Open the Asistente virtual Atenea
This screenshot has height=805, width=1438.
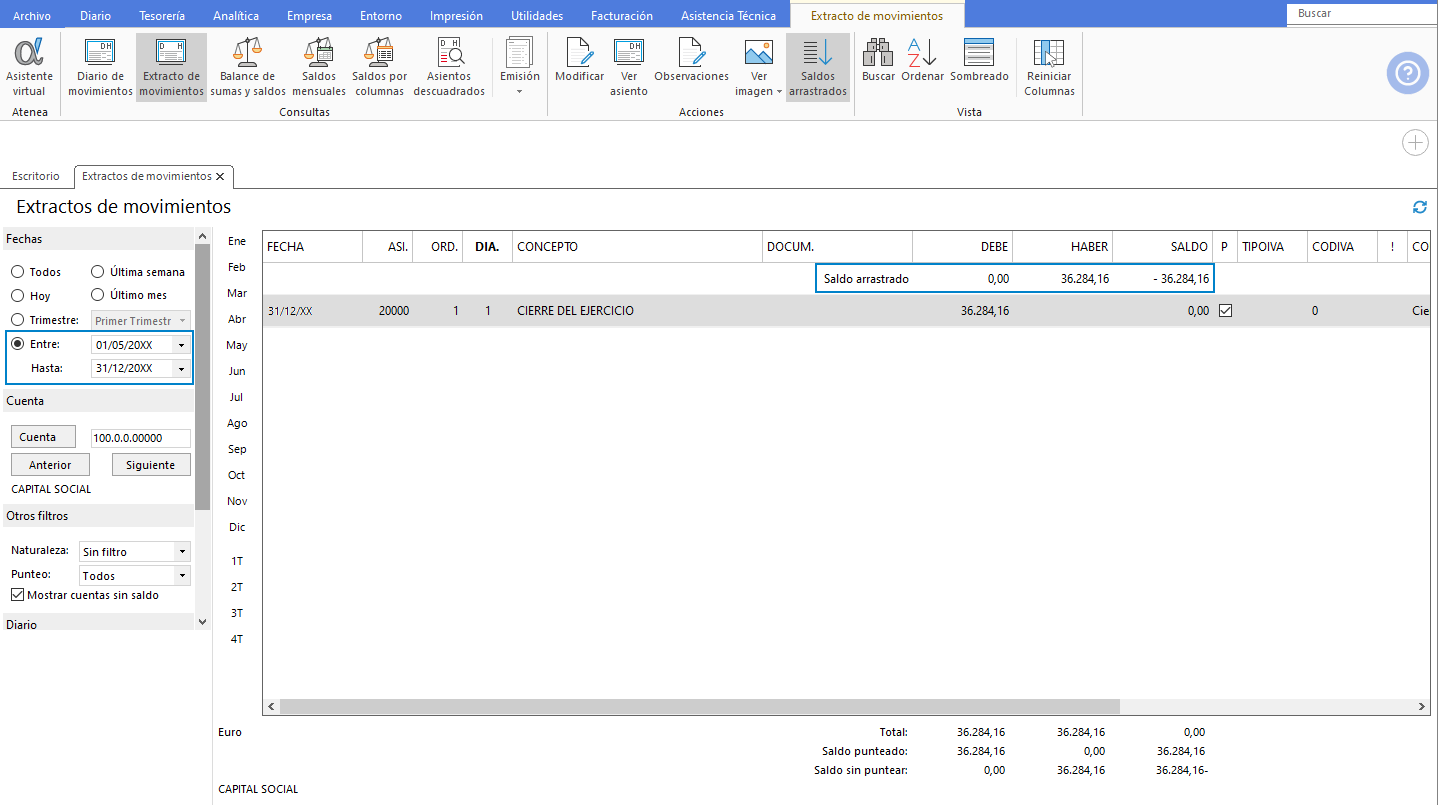coord(30,68)
